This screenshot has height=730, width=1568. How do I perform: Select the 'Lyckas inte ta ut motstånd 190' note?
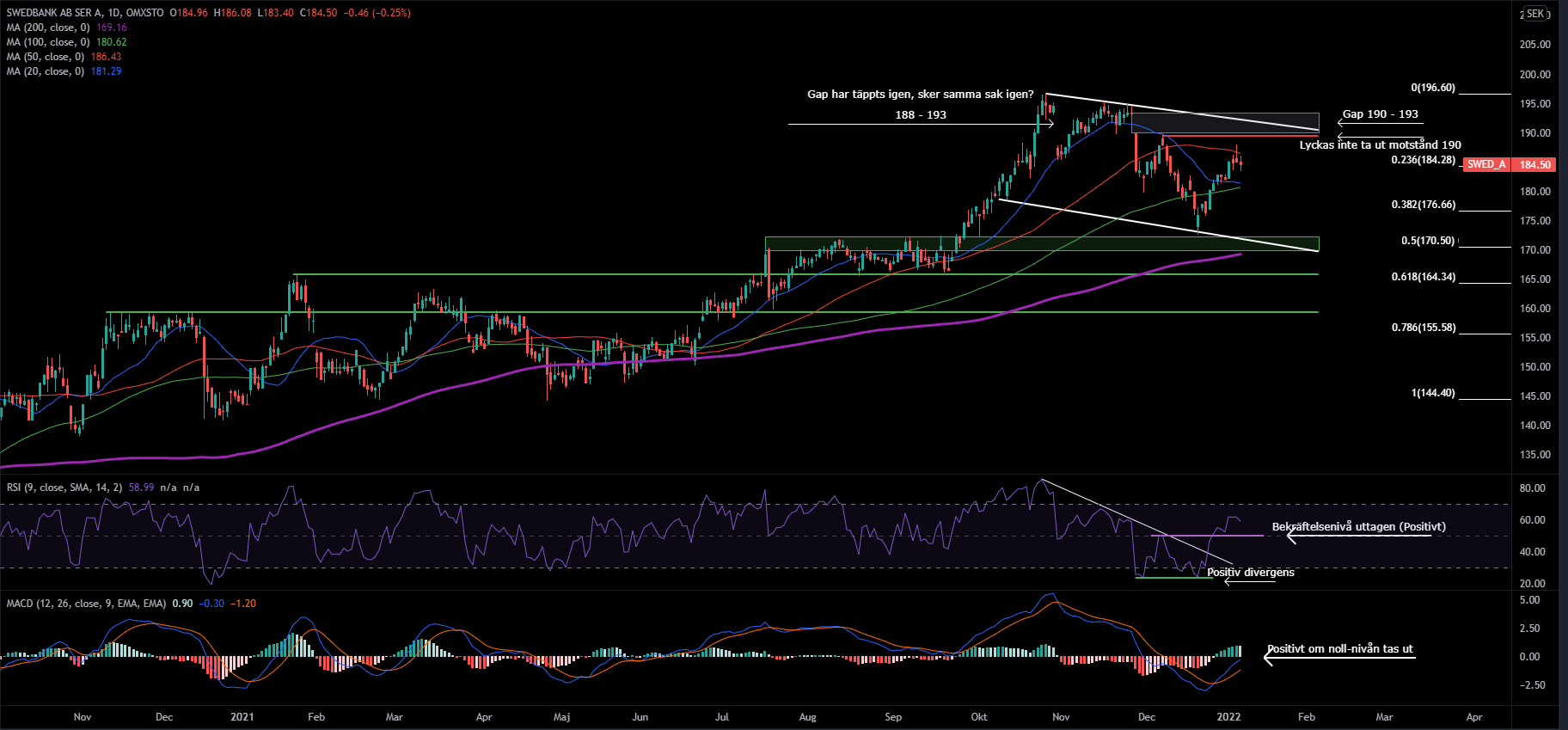click(x=1380, y=145)
